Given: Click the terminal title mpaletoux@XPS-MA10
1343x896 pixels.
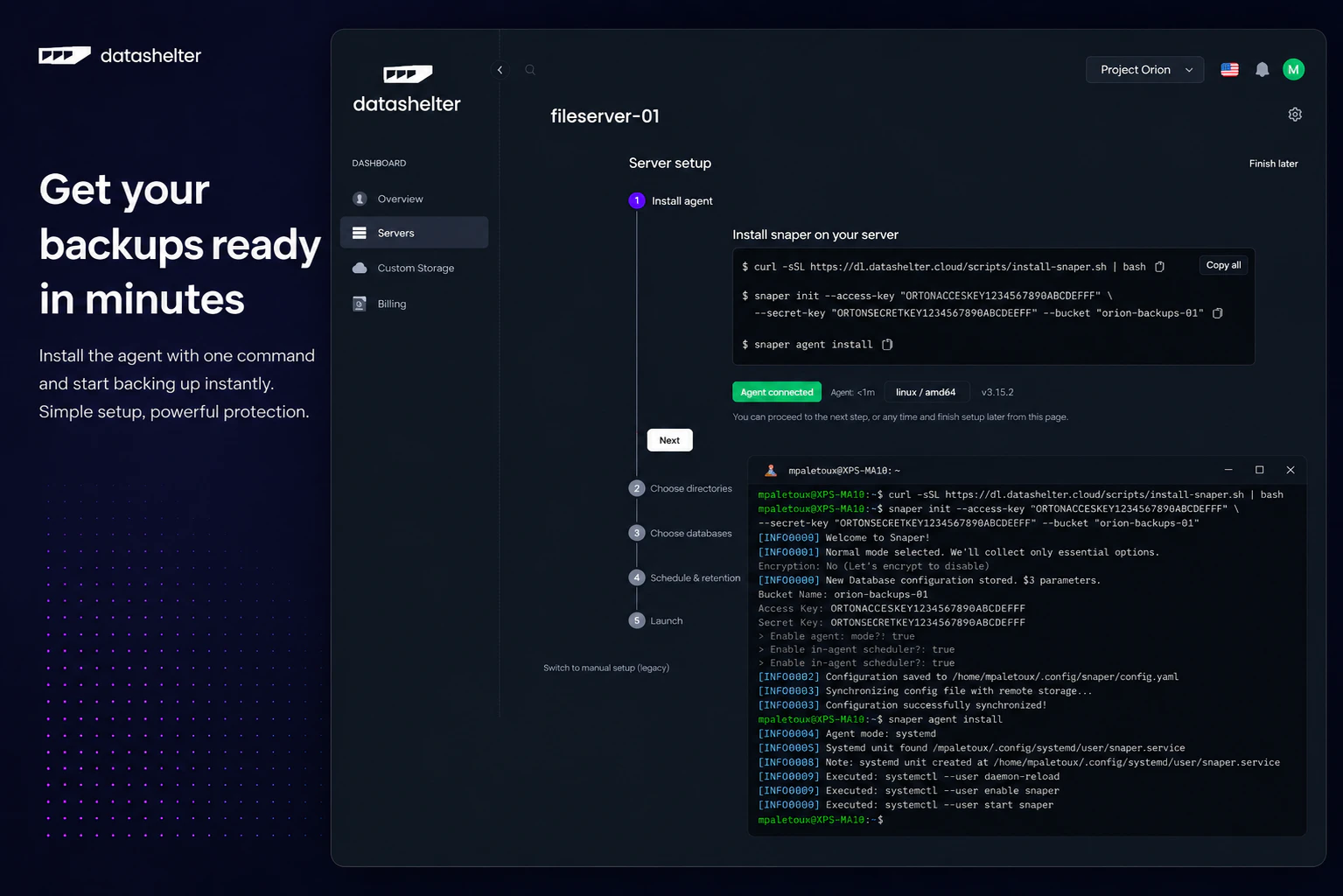Looking at the screenshot, I should pos(844,471).
